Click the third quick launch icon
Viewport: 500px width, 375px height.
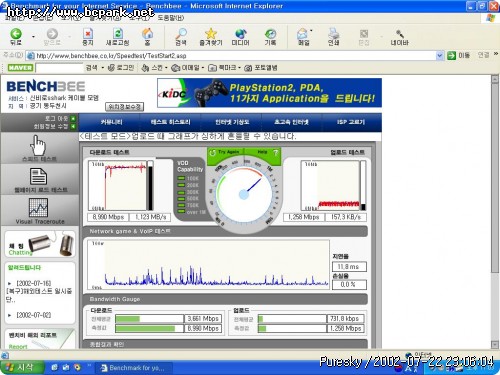(77, 367)
